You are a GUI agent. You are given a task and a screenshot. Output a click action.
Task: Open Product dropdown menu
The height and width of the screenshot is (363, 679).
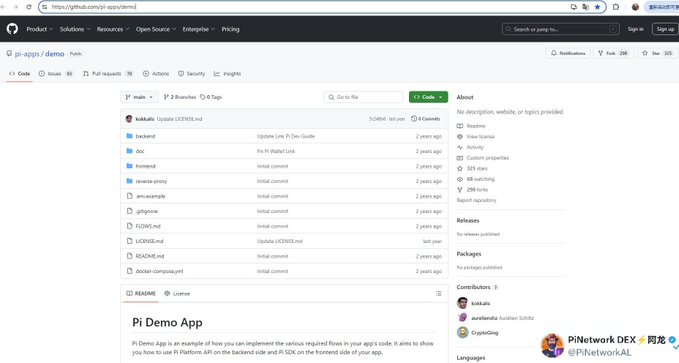39,29
